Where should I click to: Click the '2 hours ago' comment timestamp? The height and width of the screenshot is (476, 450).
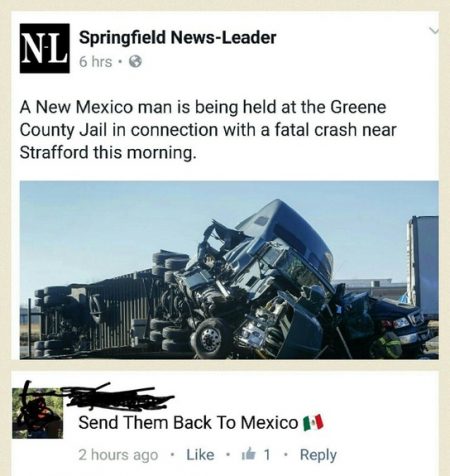(118, 455)
